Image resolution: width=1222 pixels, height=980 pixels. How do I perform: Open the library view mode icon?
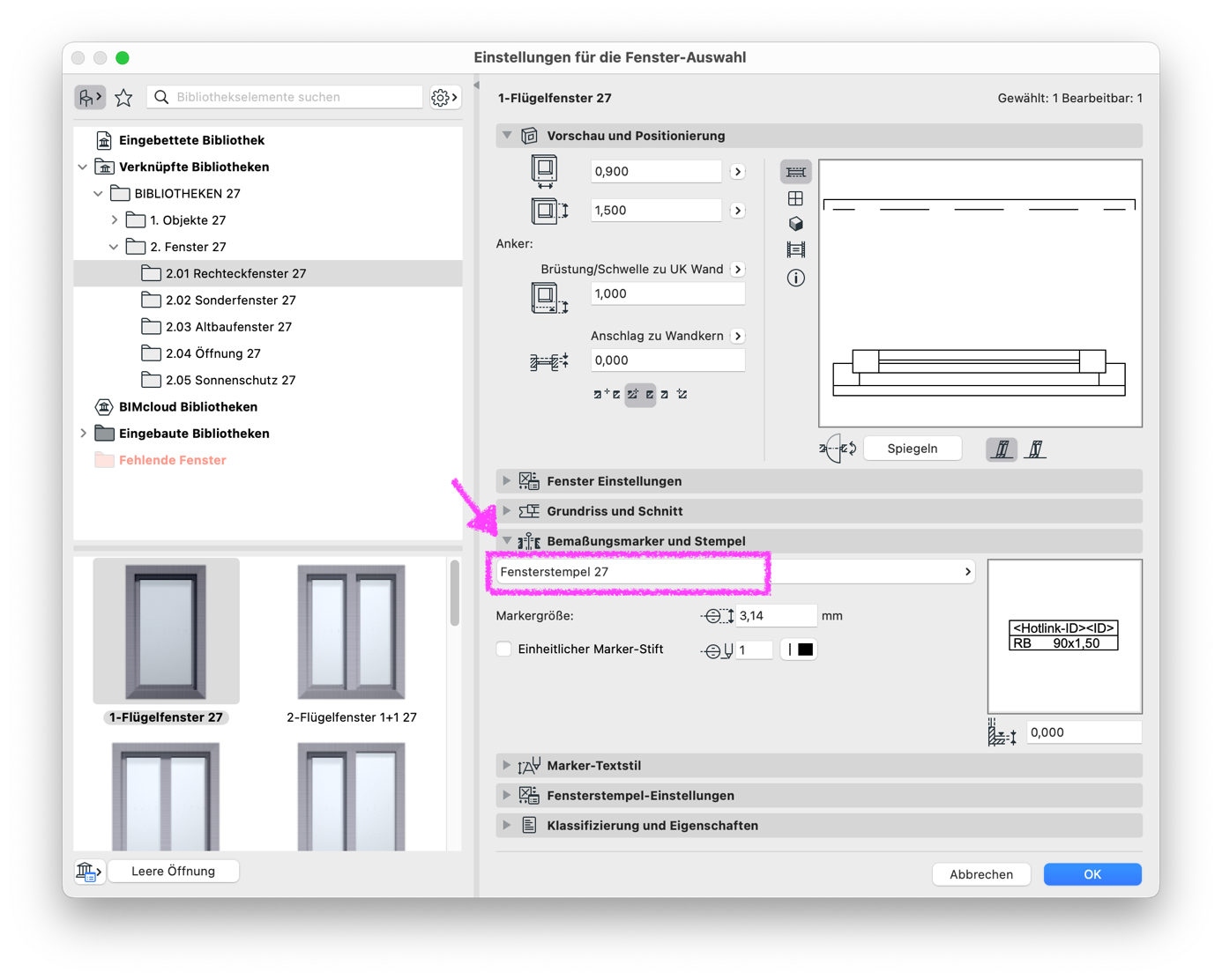point(90,97)
